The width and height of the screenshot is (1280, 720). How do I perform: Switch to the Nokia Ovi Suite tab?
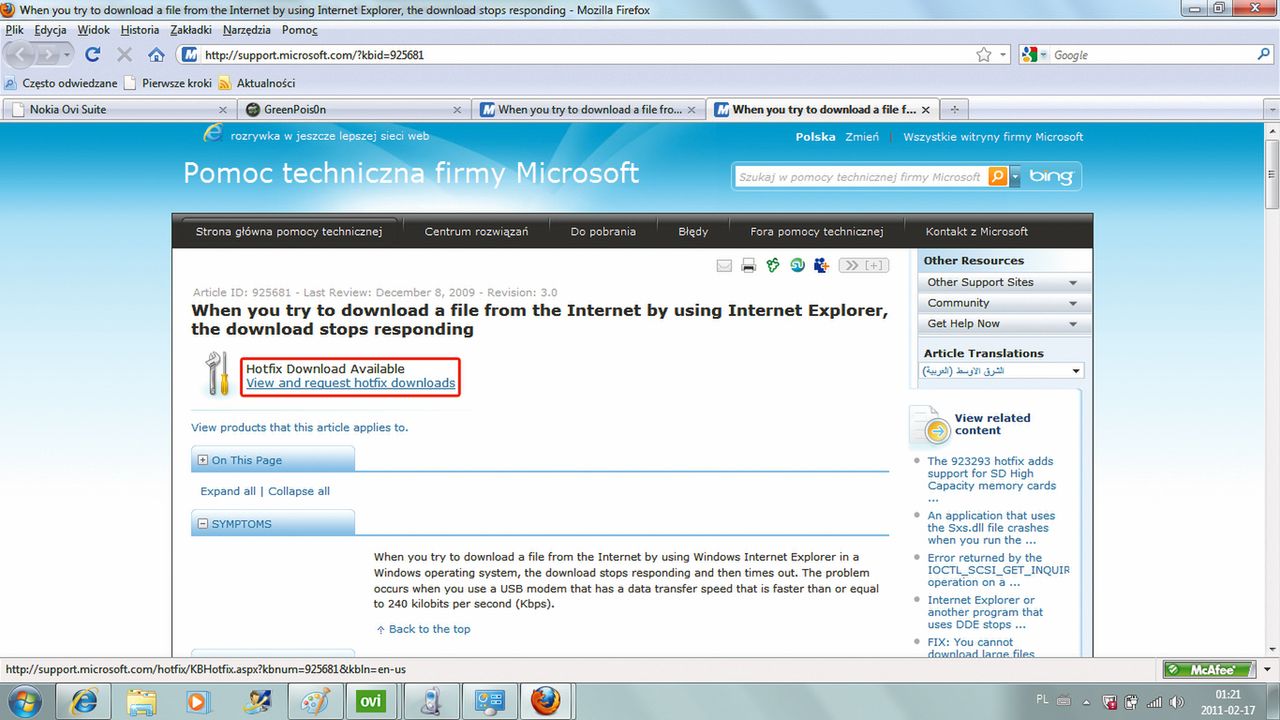click(120, 109)
